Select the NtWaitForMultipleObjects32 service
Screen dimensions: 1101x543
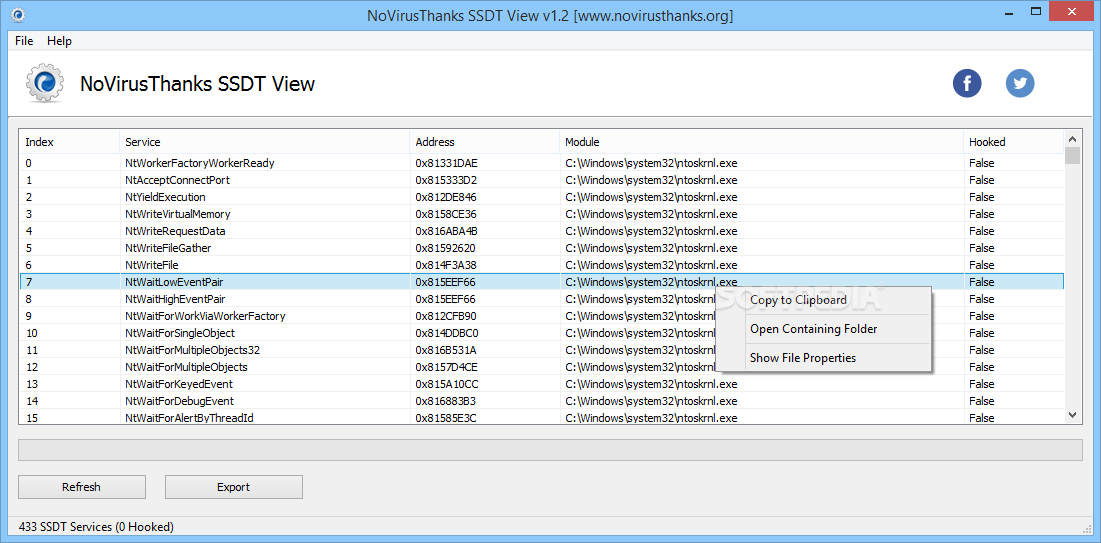pyautogui.click(x=192, y=350)
